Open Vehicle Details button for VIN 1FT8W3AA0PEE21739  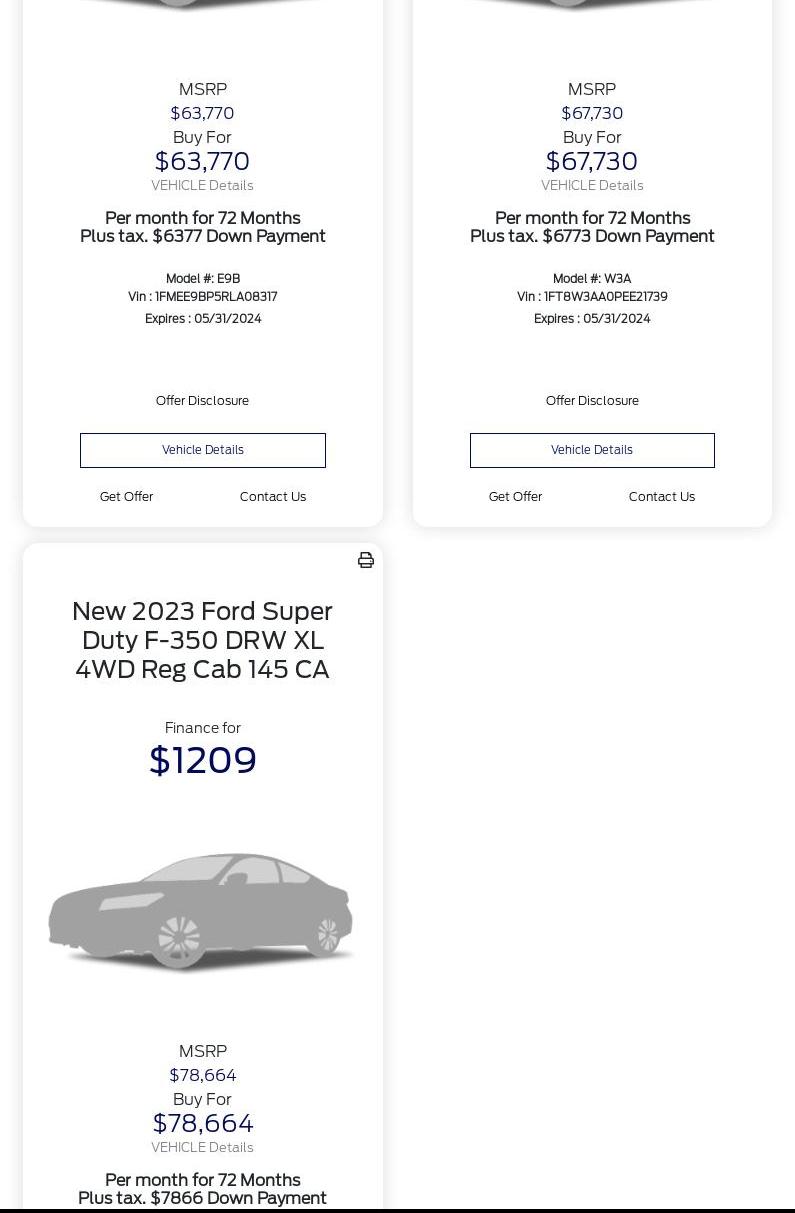point(592,450)
